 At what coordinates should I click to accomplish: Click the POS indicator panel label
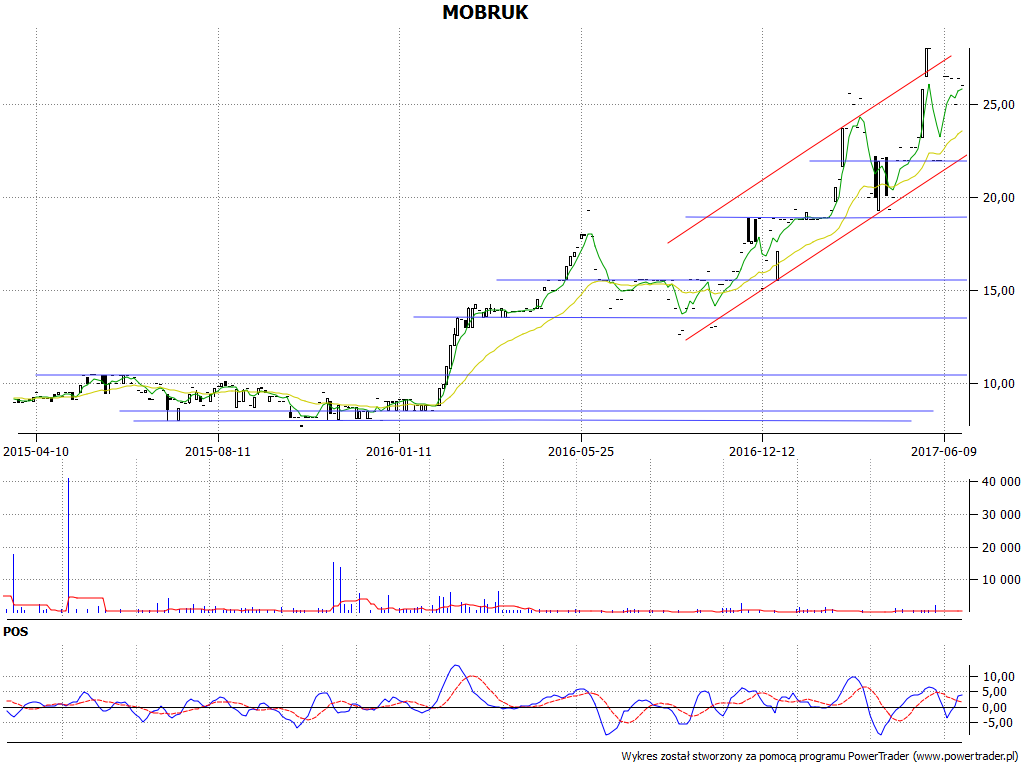(16, 632)
